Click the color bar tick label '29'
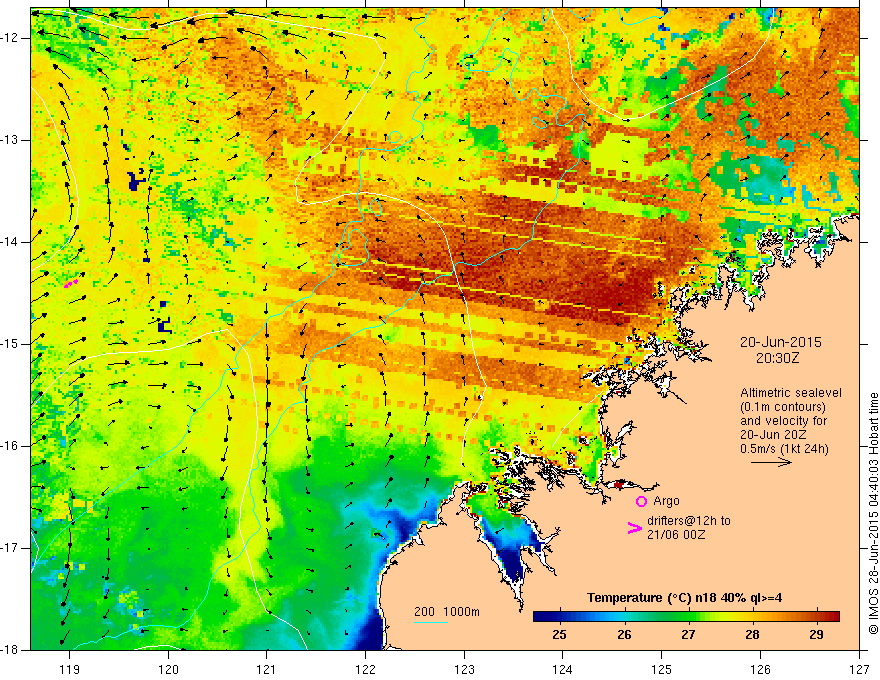Image resolution: width=880 pixels, height=680 pixels. [x=817, y=635]
